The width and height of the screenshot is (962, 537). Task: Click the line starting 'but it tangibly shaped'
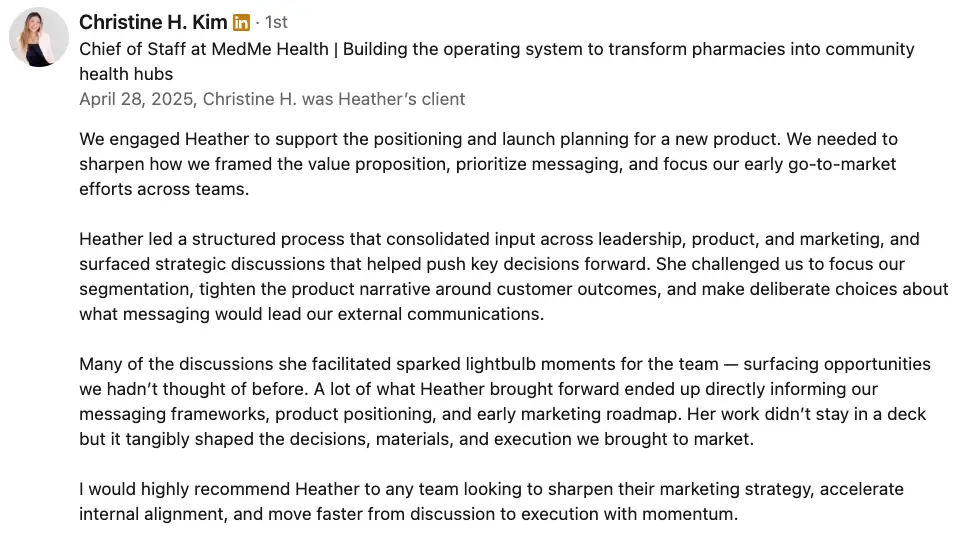417,439
